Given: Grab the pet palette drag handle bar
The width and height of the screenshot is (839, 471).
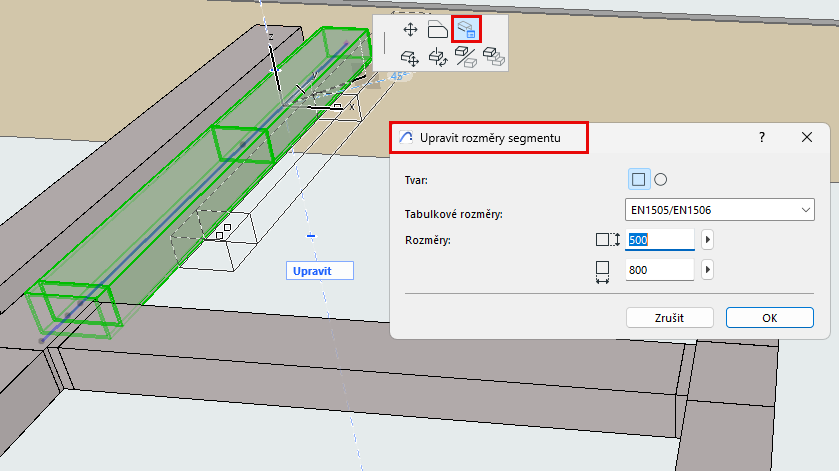Looking at the screenshot, I should click(x=384, y=43).
